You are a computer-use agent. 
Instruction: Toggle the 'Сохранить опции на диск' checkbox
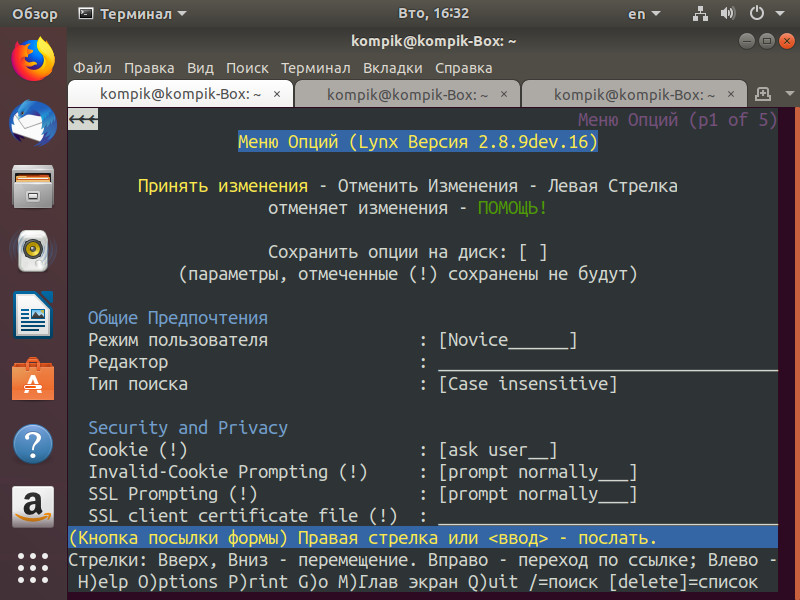click(533, 252)
